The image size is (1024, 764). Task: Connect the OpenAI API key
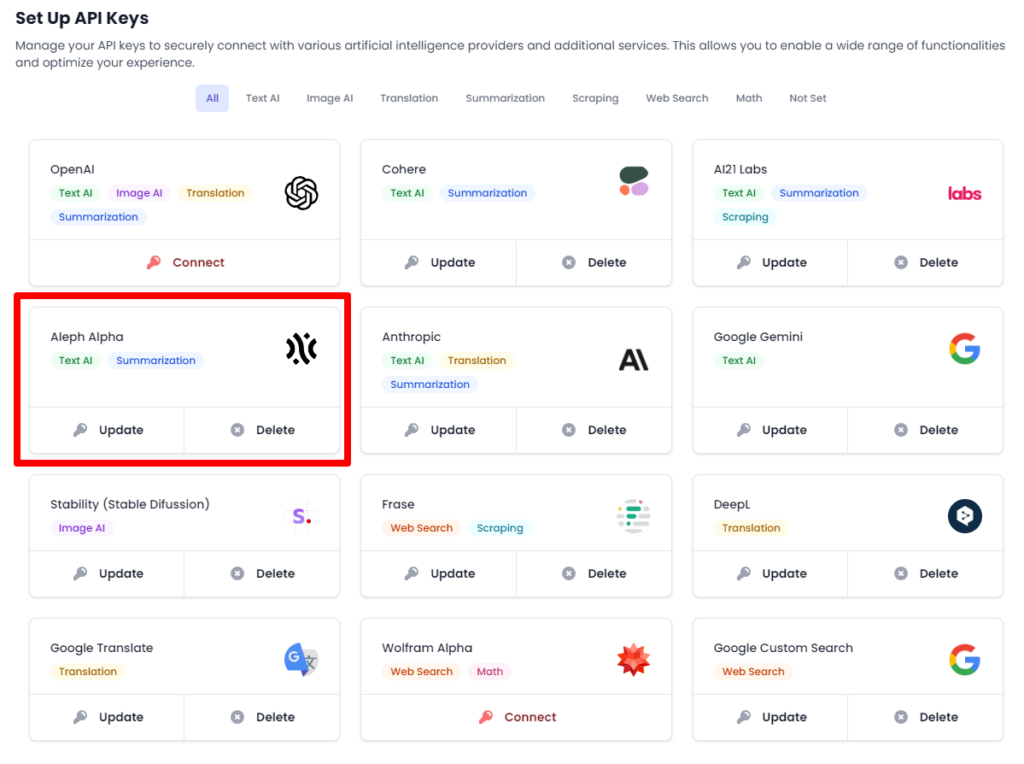click(184, 262)
